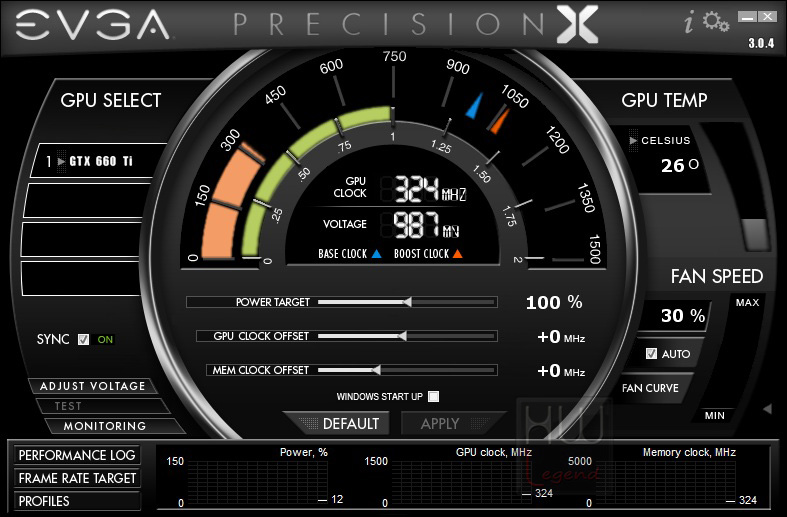Switch to Performance Log
787x517 pixels.
(x=77, y=455)
